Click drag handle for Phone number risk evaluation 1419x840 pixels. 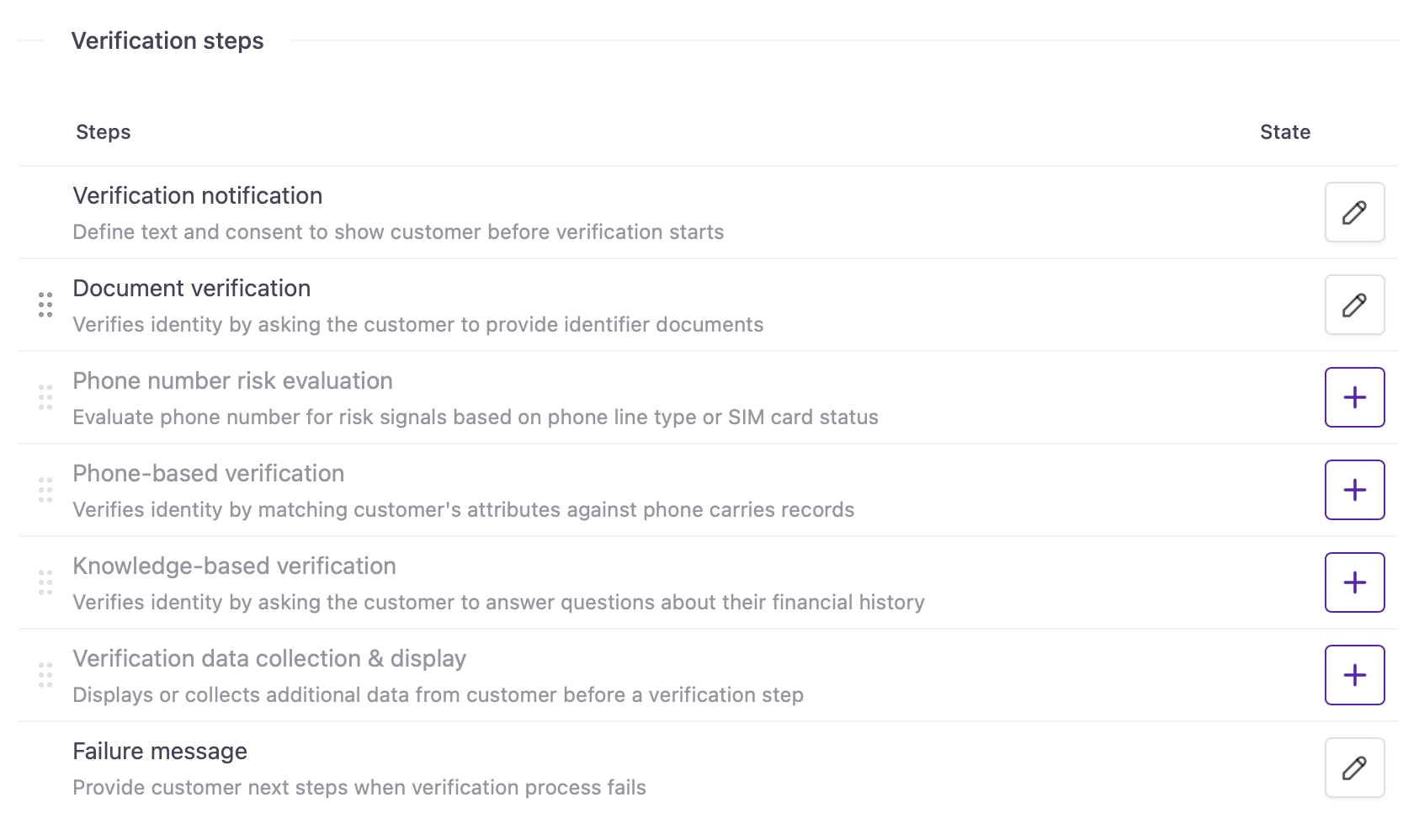click(x=45, y=397)
